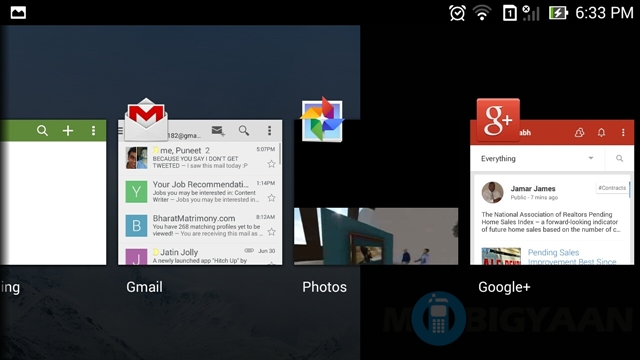Tap the blue B sender avatar
The image size is (640, 360).
point(136,225)
